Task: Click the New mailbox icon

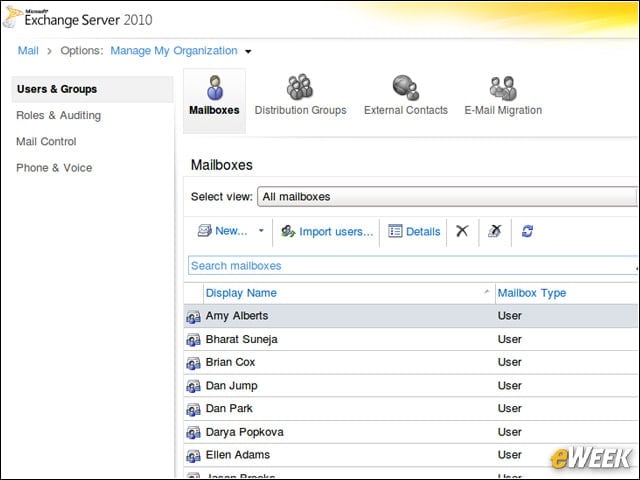Action: [204, 231]
